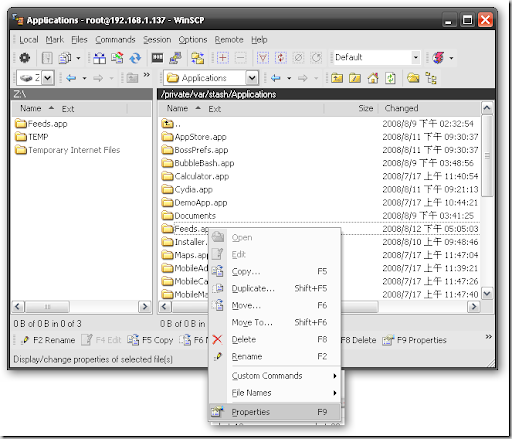Click the Open in PuTTY computer icon
Screen dimensions: 512x439
click(x=175, y=58)
